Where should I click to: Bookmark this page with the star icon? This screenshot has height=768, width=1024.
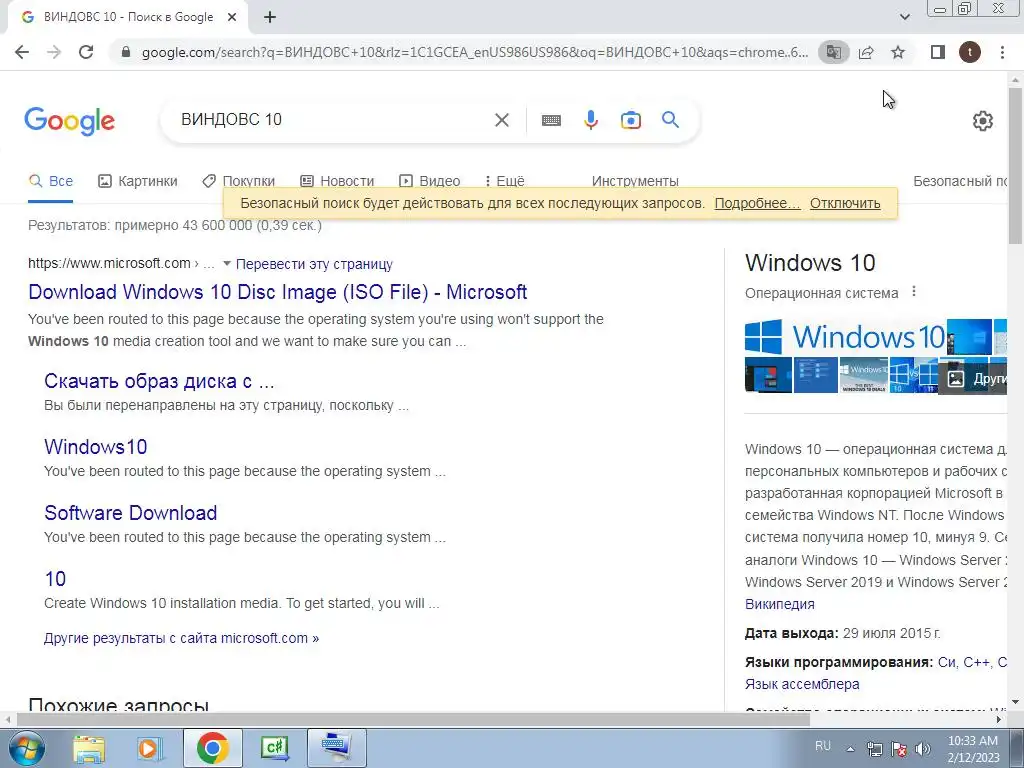(898, 52)
